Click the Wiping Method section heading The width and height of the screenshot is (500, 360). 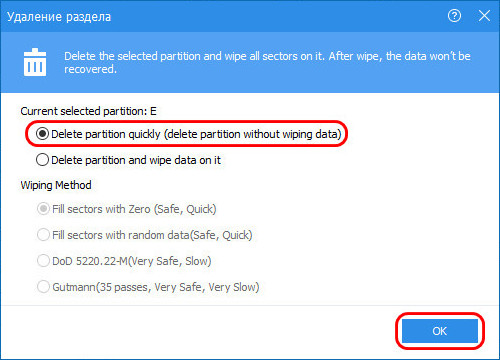pyautogui.click(x=56, y=185)
